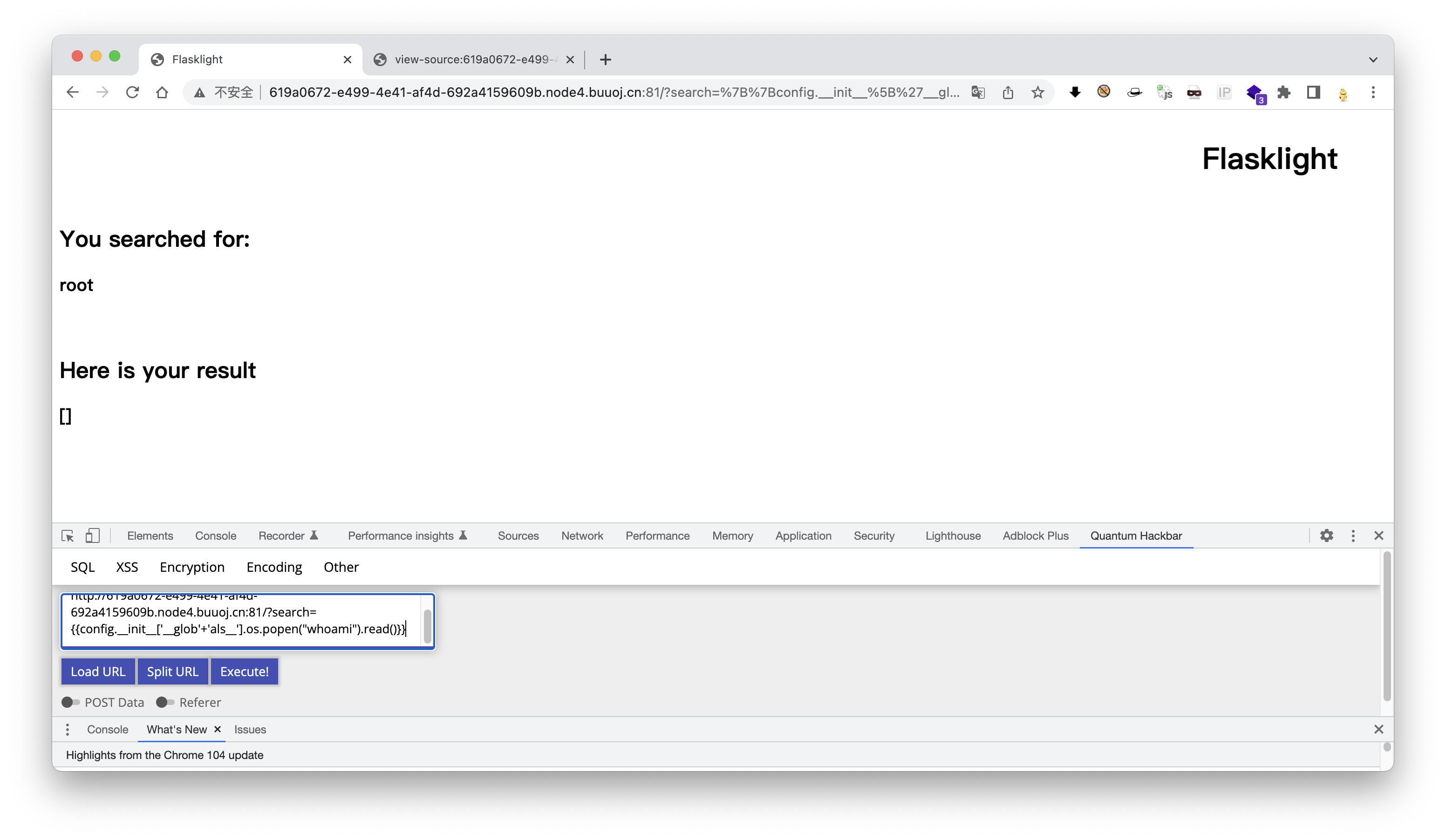Open the SQL dropdown menu
The height and width of the screenshot is (840, 1446).
pos(82,567)
